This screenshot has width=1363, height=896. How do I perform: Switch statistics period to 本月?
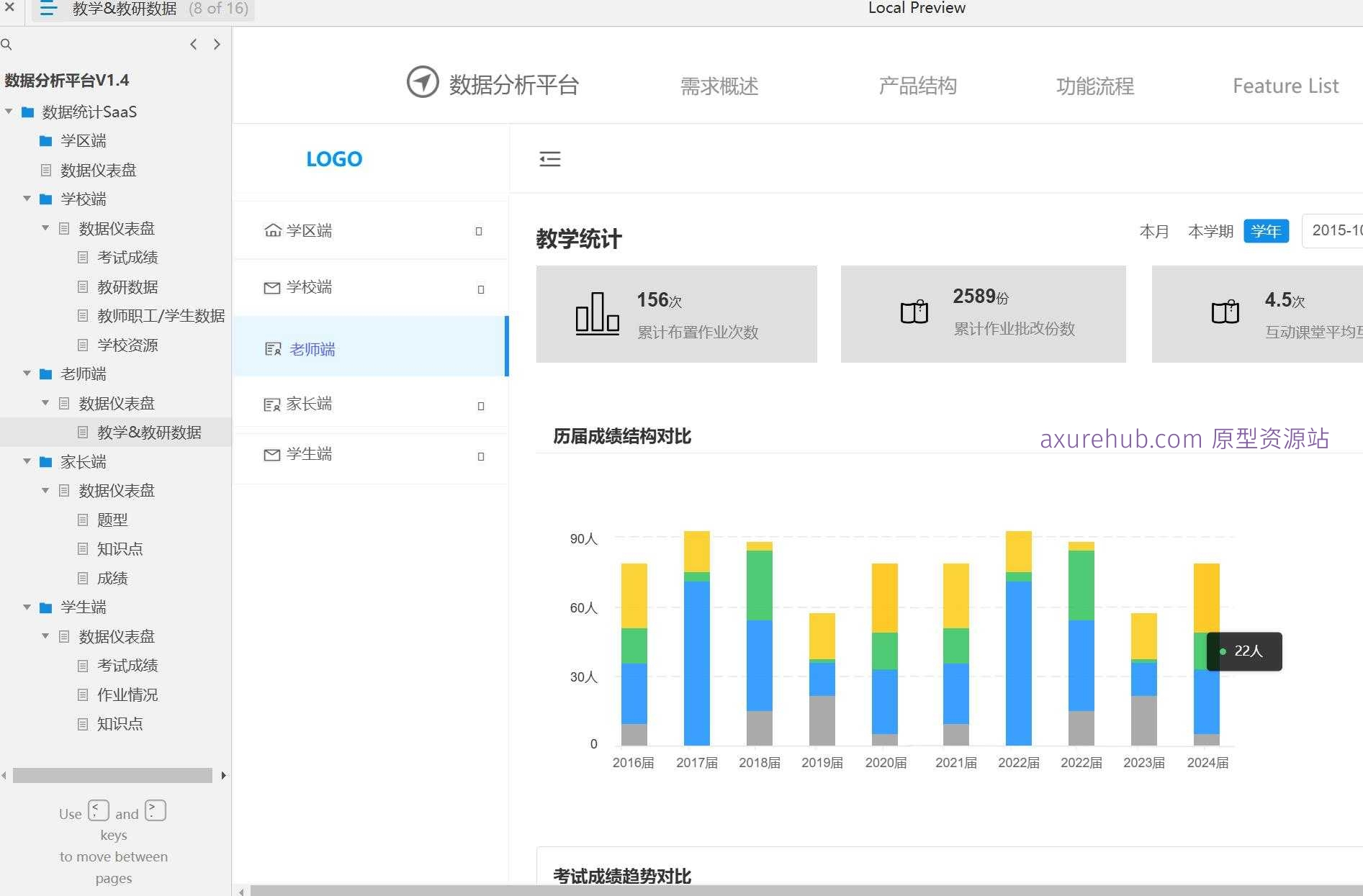1153,231
